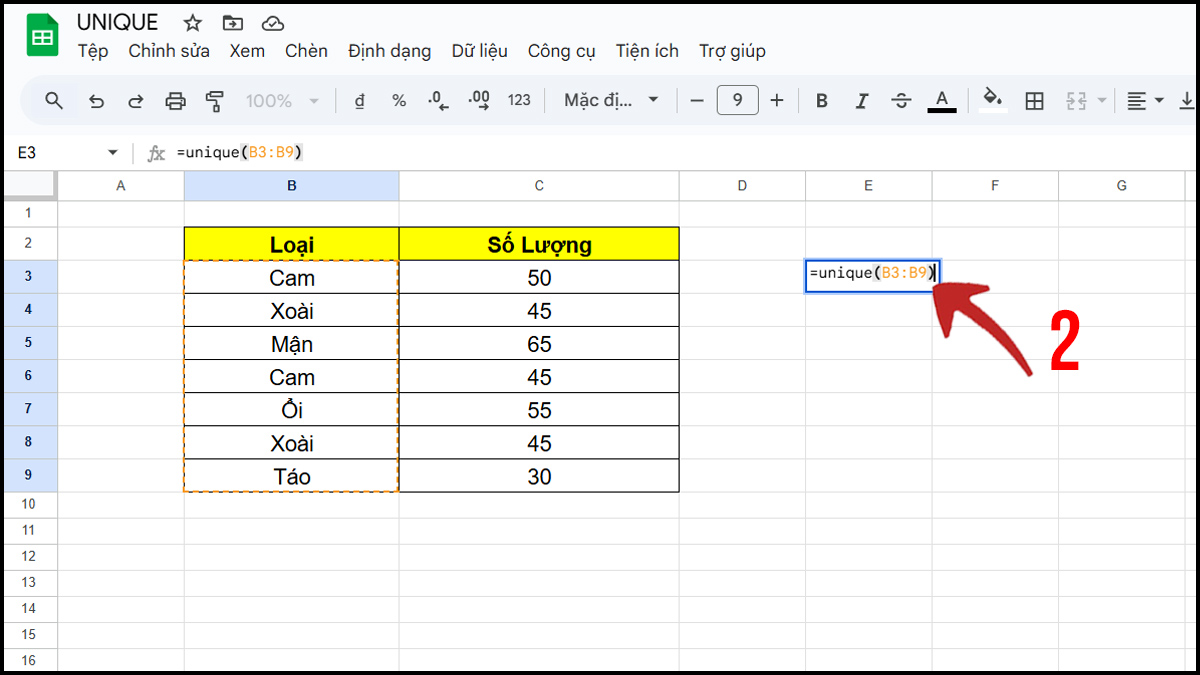Click the cloud save status icon
Viewport: 1200px width, 675px height.
[271, 22]
